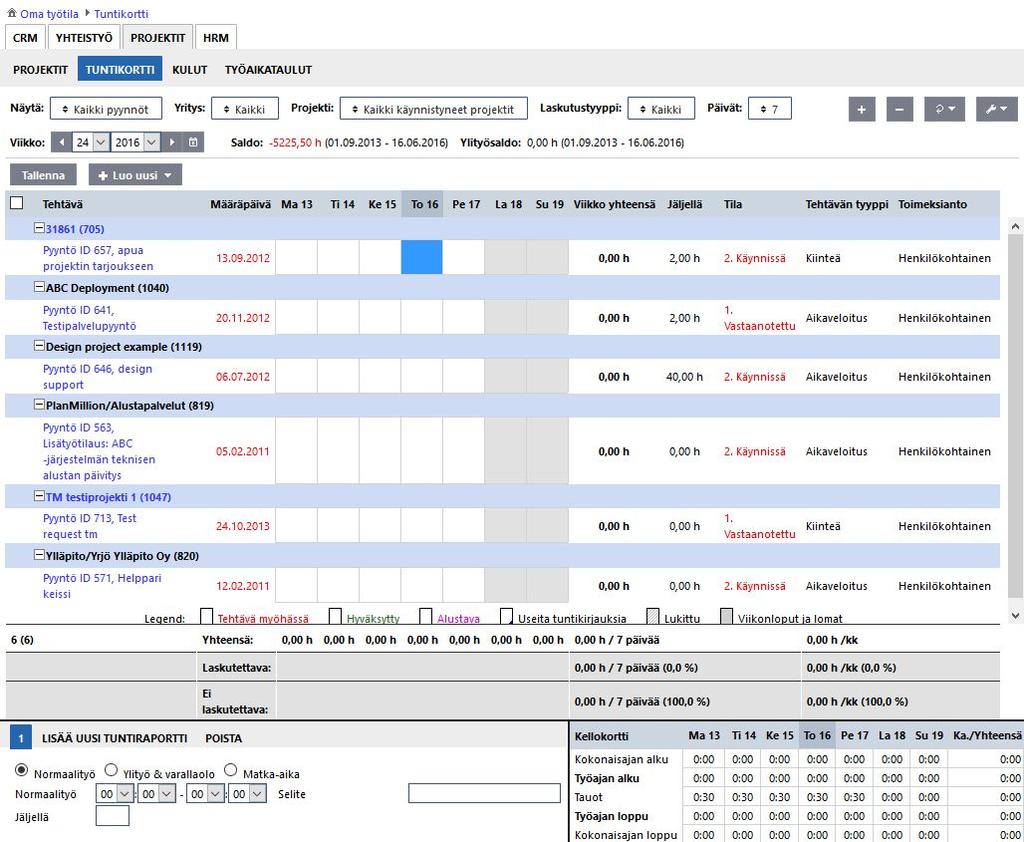The width and height of the screenshot is (1024, 842).
Task: Select the TUNTIKORTTI submenu item
Action: tap(120, 69)
